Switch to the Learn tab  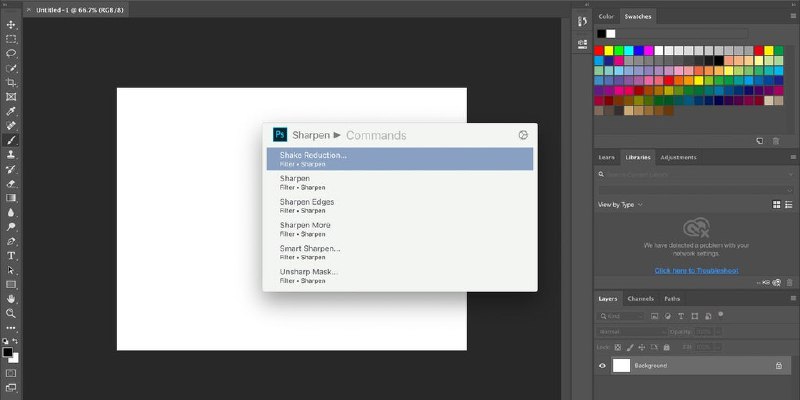[x=606, y=157]
